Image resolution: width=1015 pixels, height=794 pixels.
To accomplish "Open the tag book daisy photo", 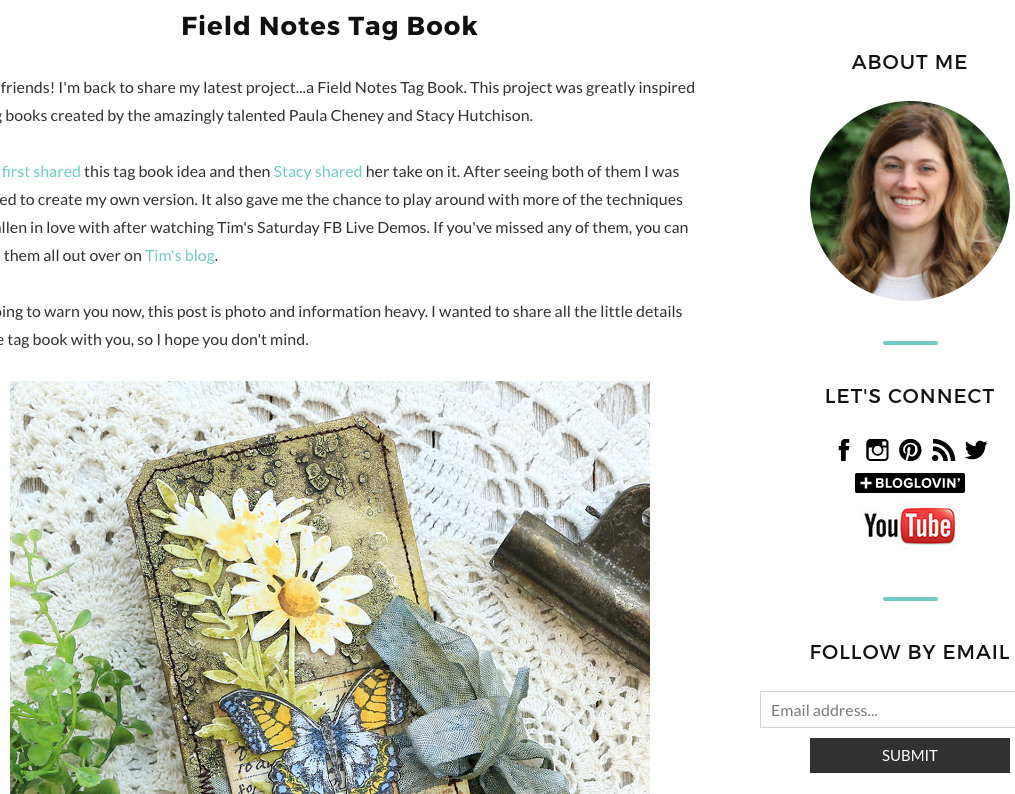I will pos(329,588).
